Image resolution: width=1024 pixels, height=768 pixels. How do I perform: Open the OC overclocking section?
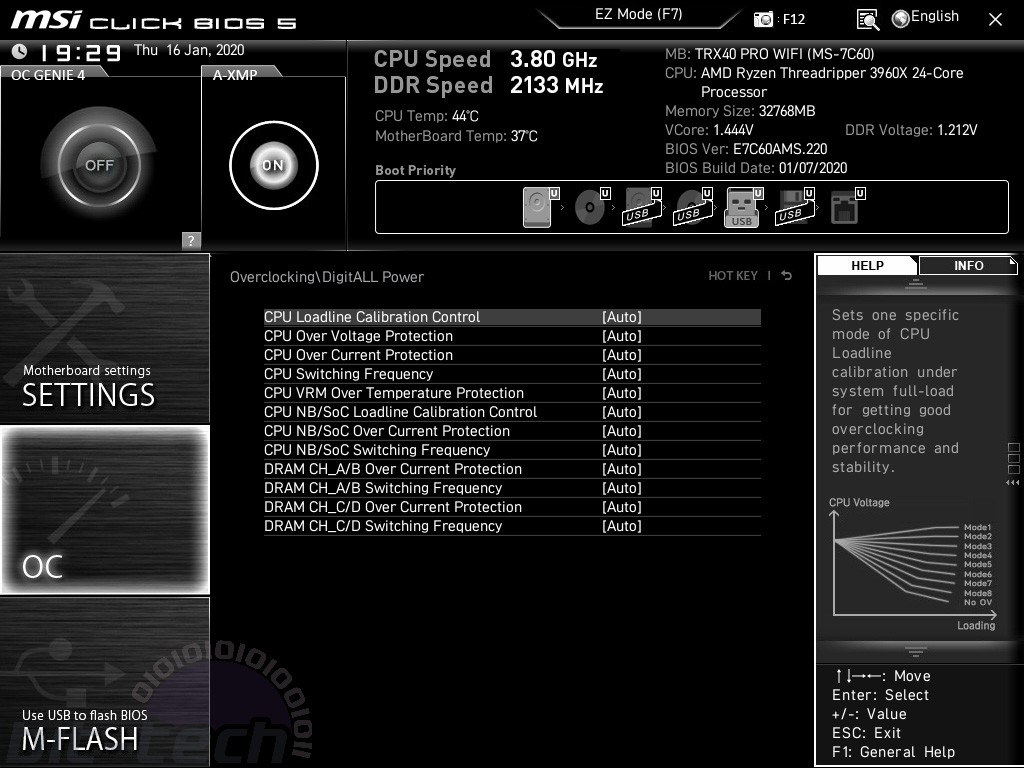coord(104,510)
